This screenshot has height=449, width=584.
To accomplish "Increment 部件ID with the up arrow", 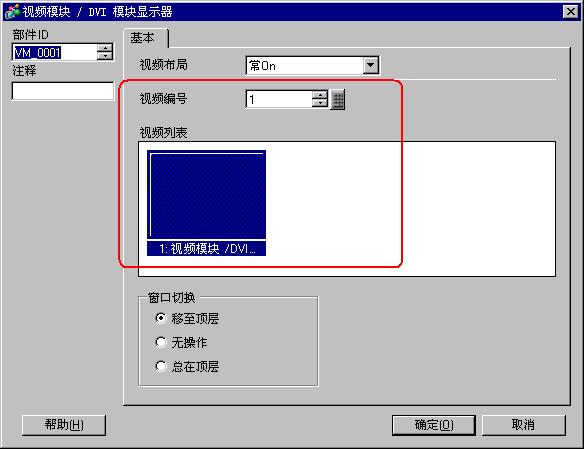I will pos(105,48).
